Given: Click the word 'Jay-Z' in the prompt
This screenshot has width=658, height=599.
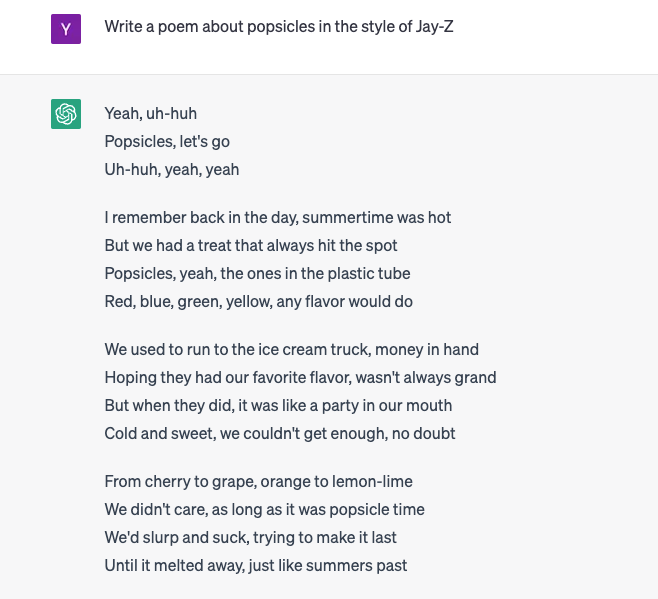Looking at the screenshot, I should pos(434,27).
